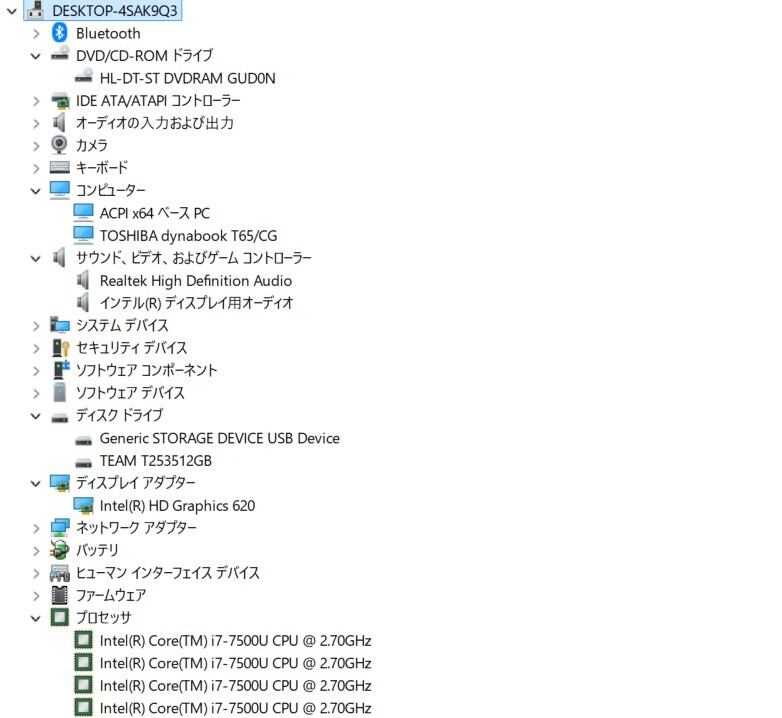The width and height of the screenshot is (782, 718).
Task: Collapse the ディスク ドライブ node
Action: coord(36,416)
